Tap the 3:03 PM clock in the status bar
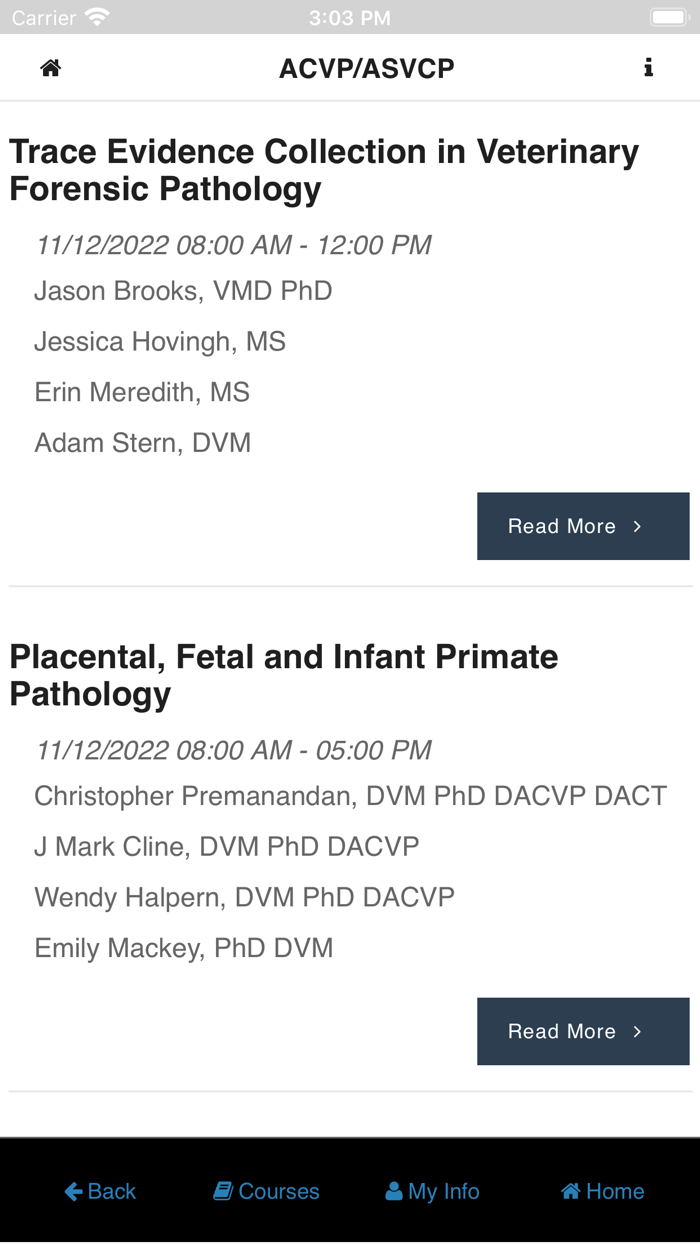Viewport: 700px width, 1244px height. [350, 16]
